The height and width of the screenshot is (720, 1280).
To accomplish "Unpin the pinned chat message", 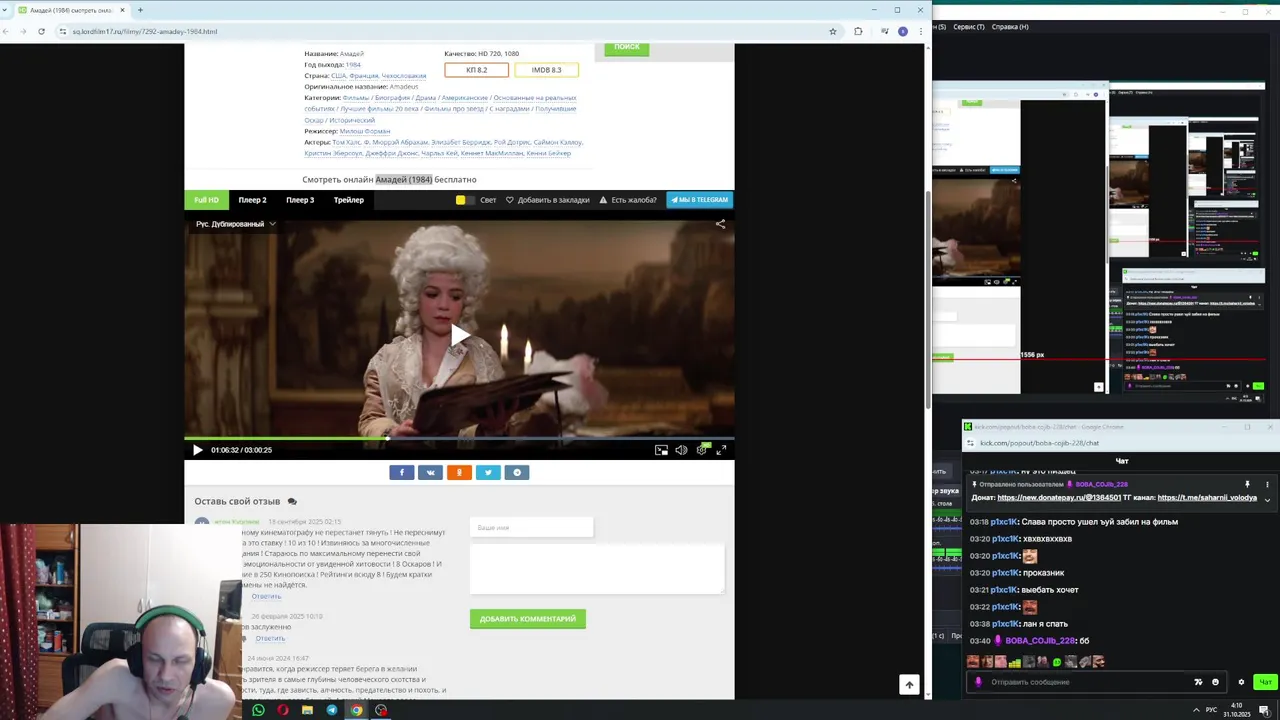I will coord(1247,484).
